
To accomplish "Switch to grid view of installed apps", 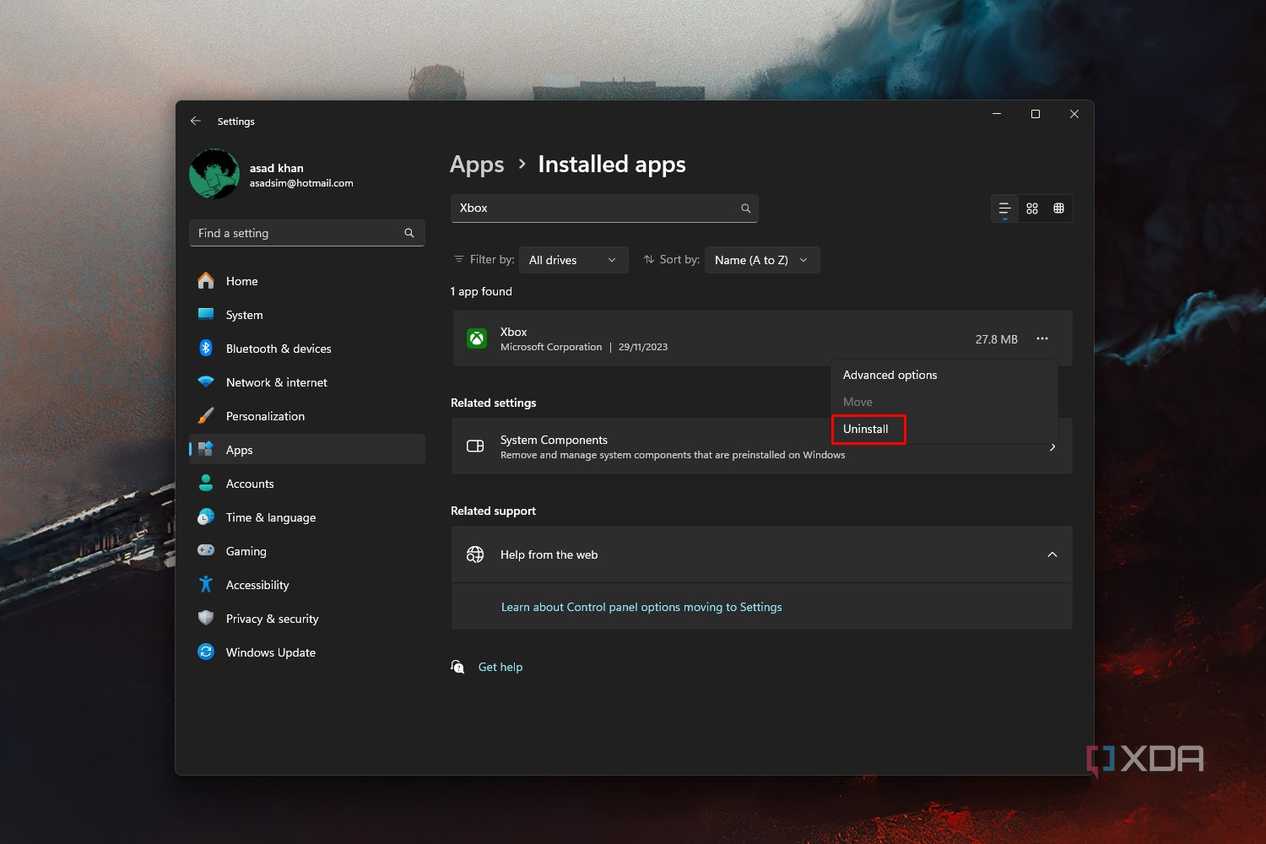I will [1032, 208].
